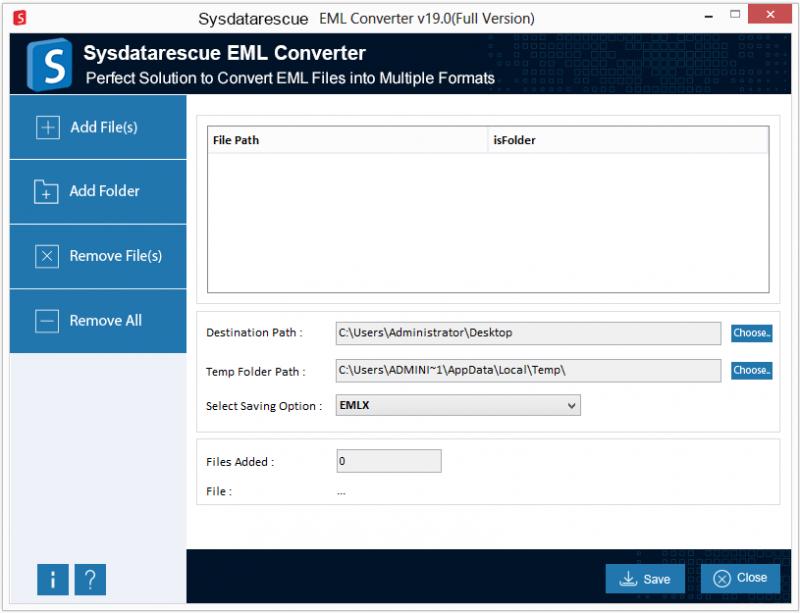Click the Sysdatarescue S logo in header
This screenshot has height=613, width=800.
point(47,64)
